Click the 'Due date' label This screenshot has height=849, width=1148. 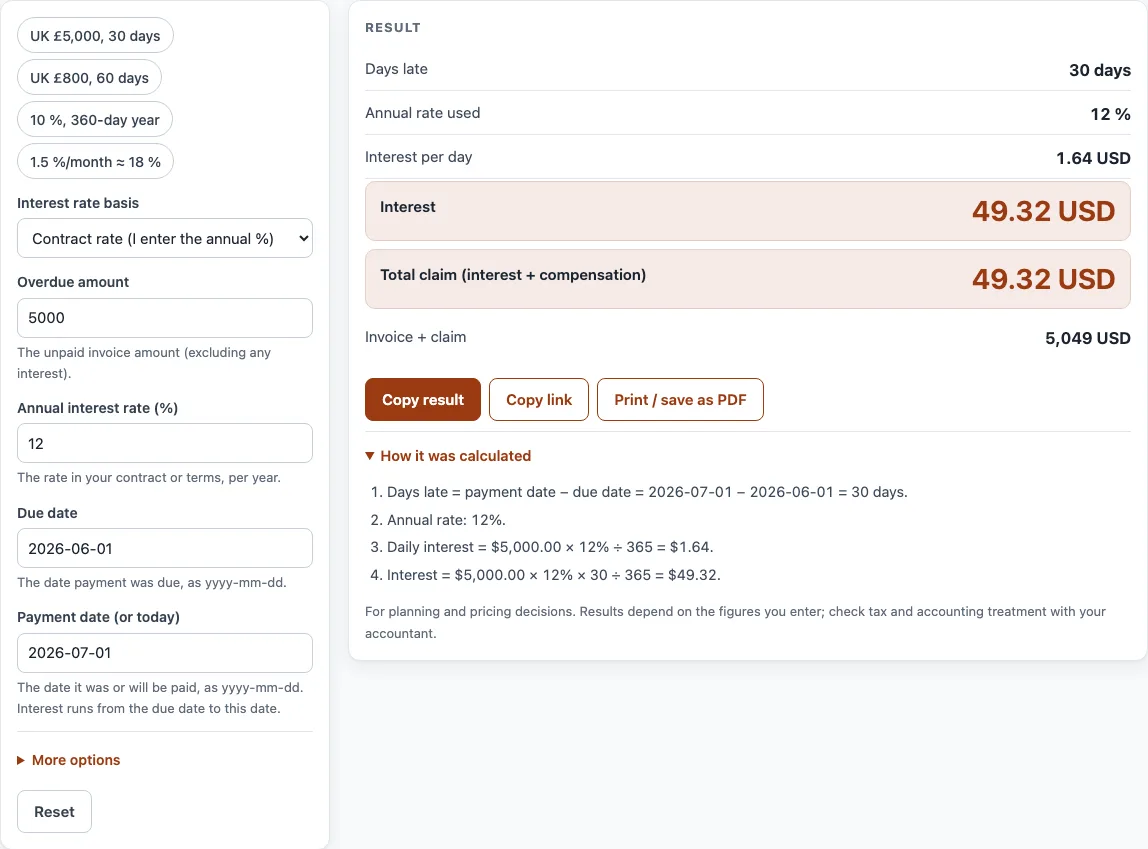pyautogui.click(x=48, y=513)
